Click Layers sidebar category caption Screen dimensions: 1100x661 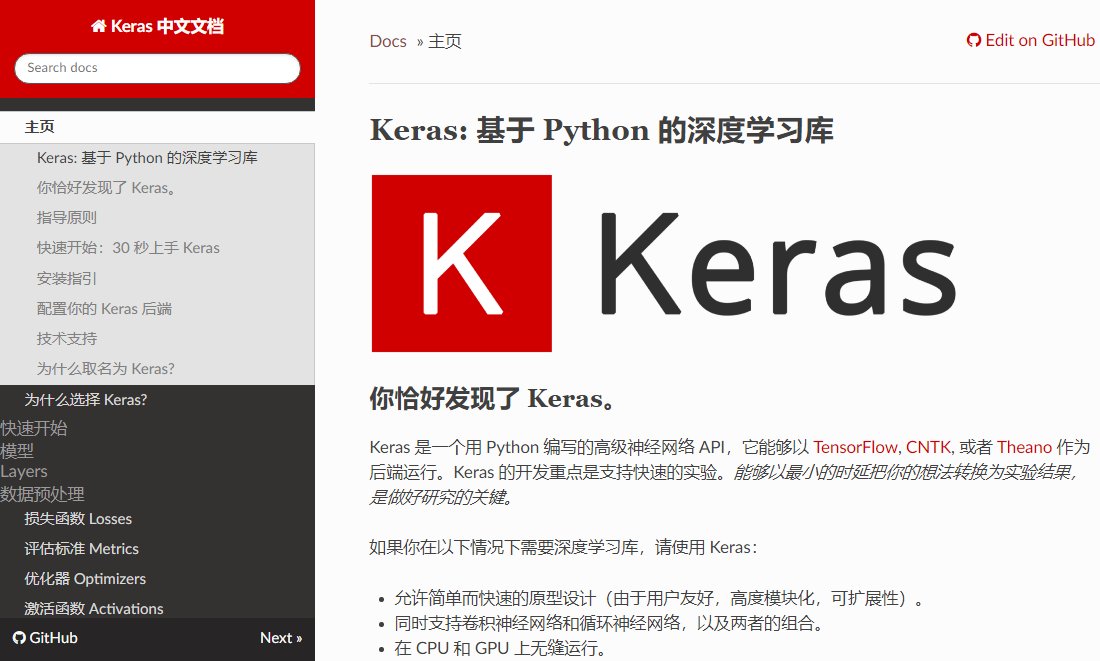pos(24,472)
